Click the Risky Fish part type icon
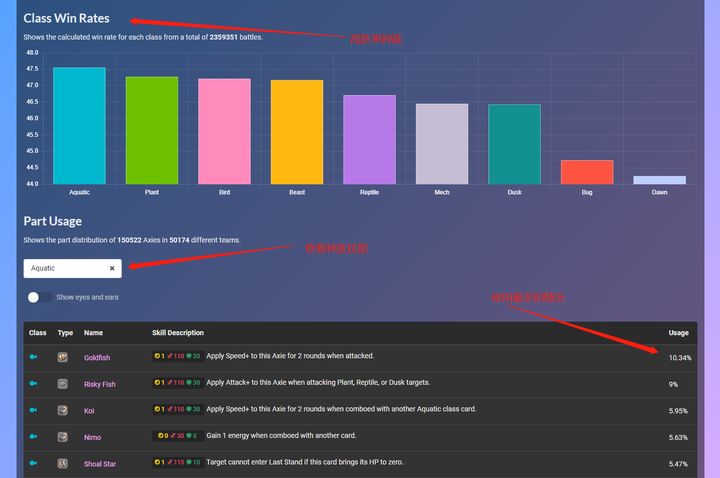The height and width of the screenshot is (478, 720). (63, 384)
